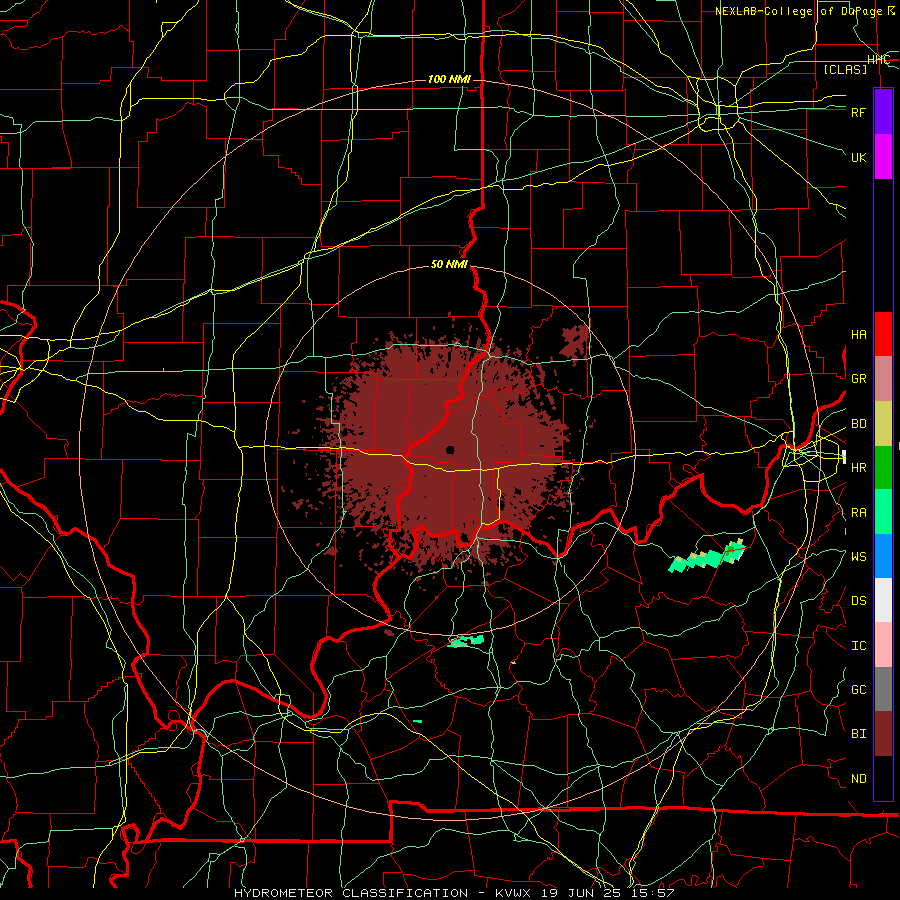Click the gray GC legend color swatch
Image resolution: width=900 pixels, height=900 pixels.
(883, 689)
